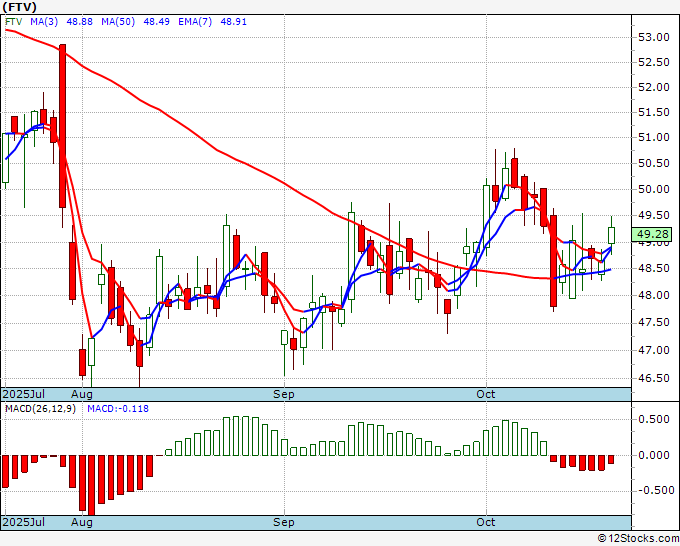Click the MACD(26,12,9) indicator label
This screenshot has width=680, height=546.
(40, 409)
